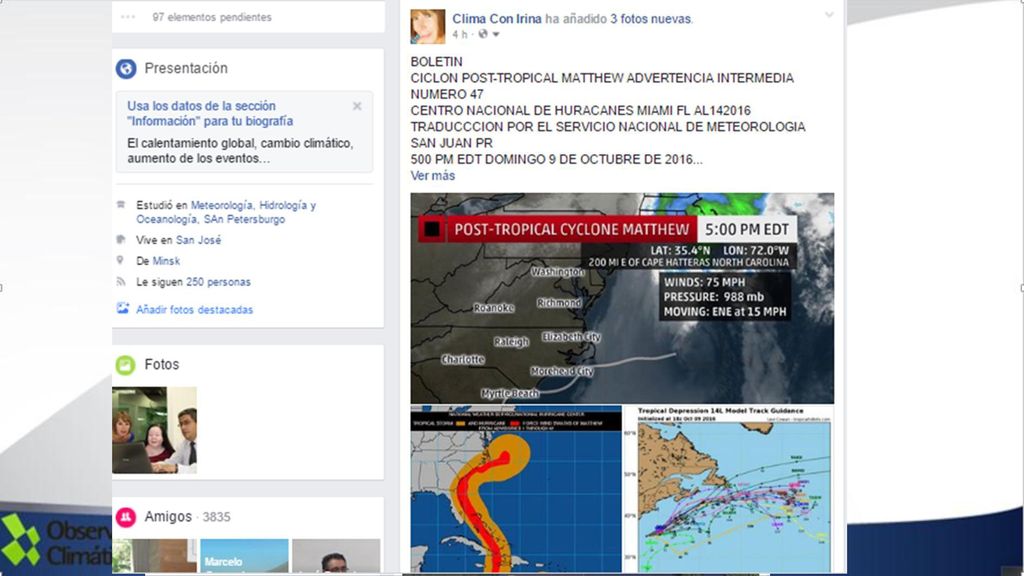
Task: Open the hurricane wind swath map image
Action: click(x=516, y=489)
